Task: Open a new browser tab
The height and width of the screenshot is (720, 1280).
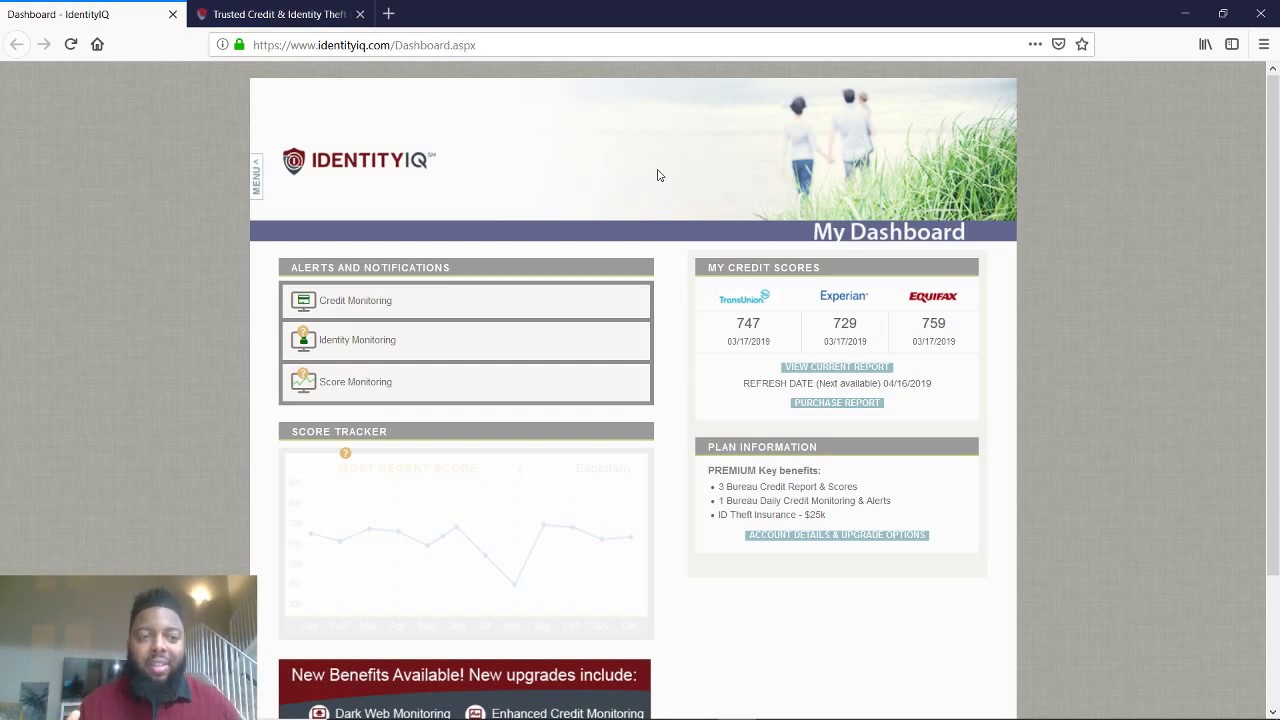Action: (389, 14)
